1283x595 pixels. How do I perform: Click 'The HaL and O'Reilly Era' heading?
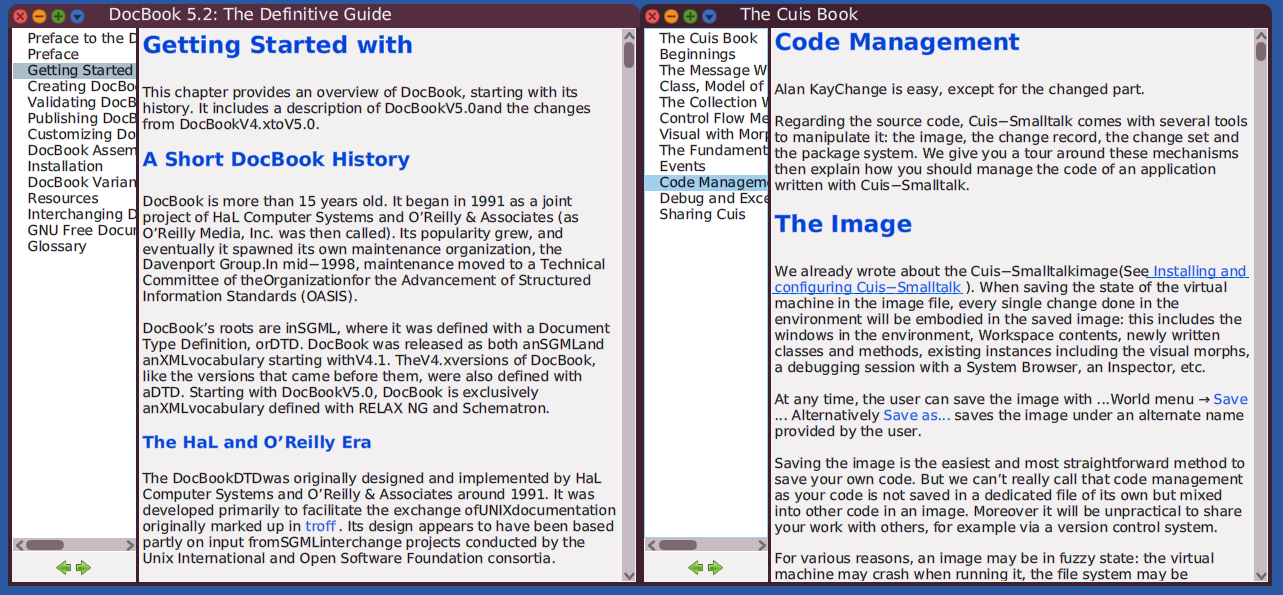(257, 442)
